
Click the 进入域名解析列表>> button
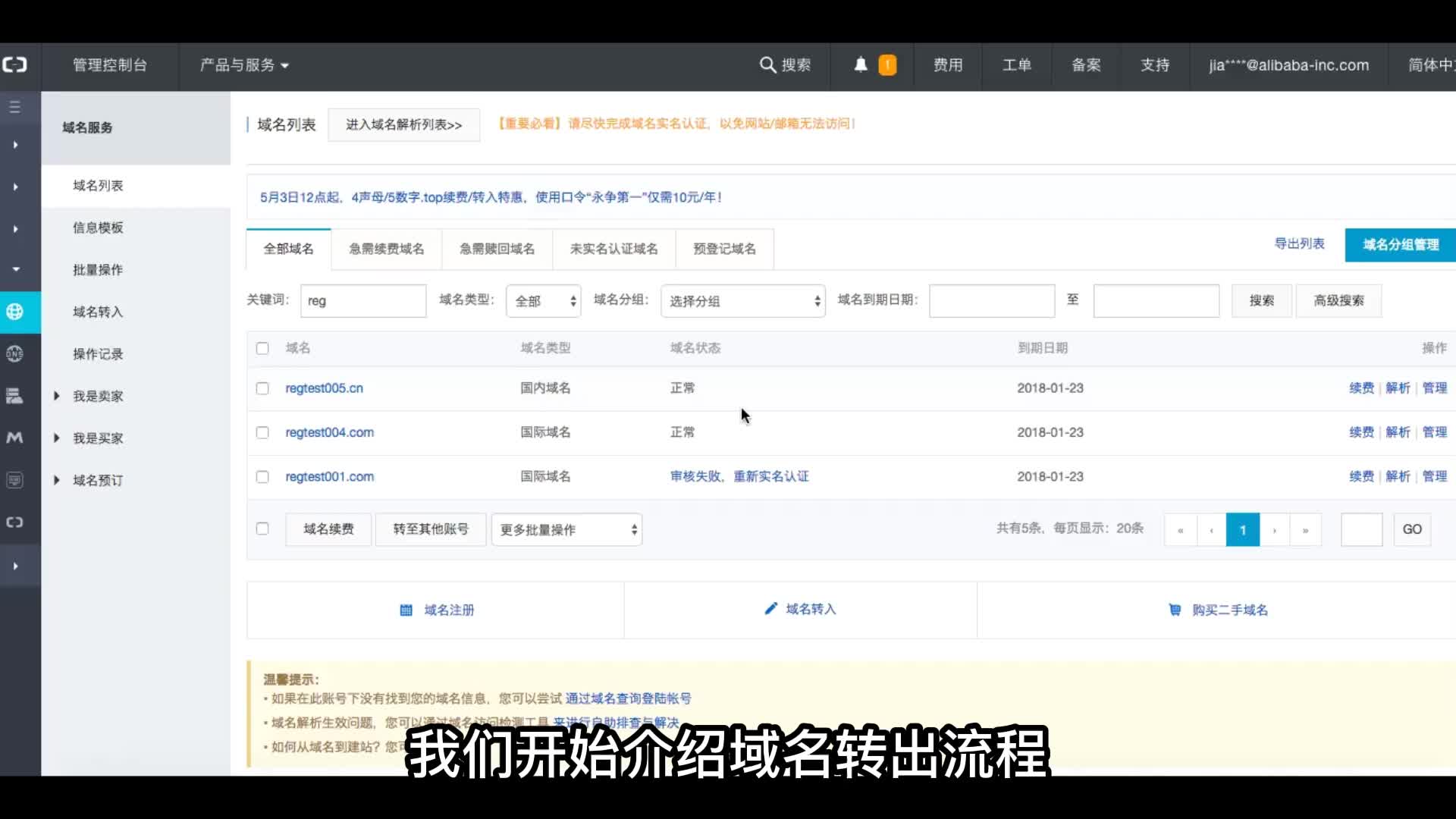click(x=404, y=124)
